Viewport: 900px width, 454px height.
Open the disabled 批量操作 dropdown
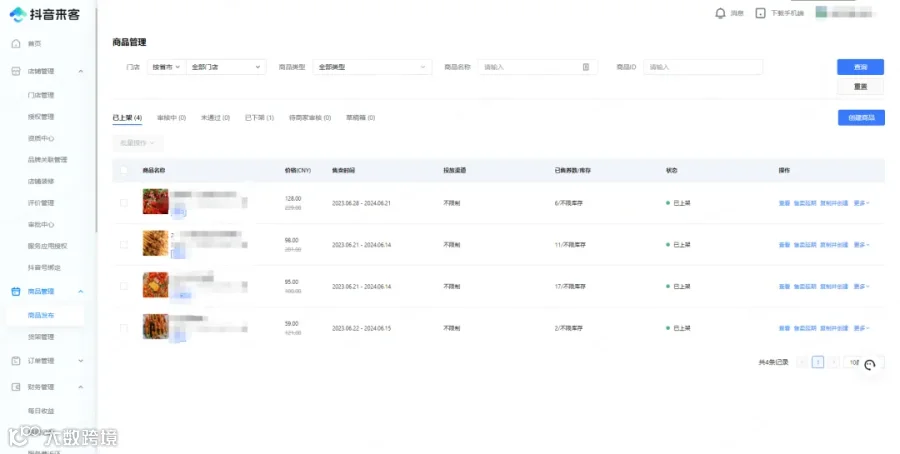pos(137,143)
